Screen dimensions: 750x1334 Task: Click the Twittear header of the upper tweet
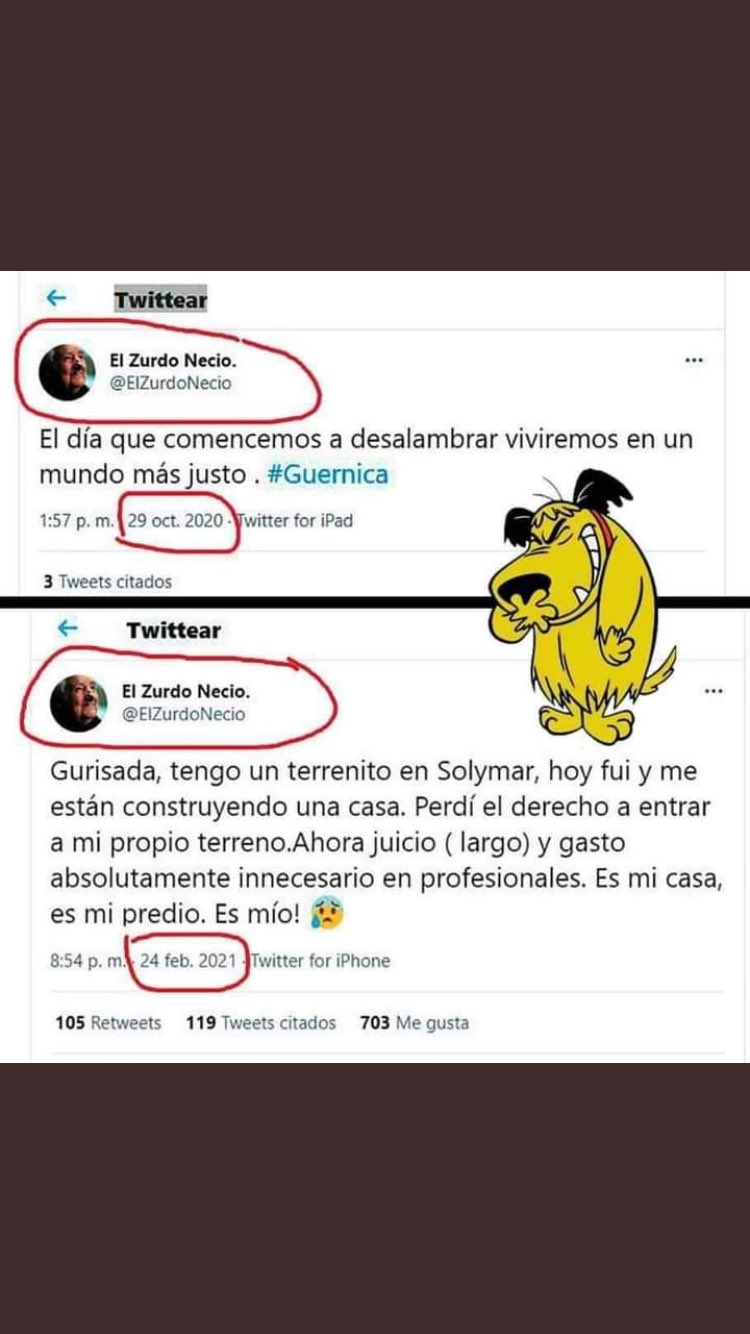tap(161, 300)
